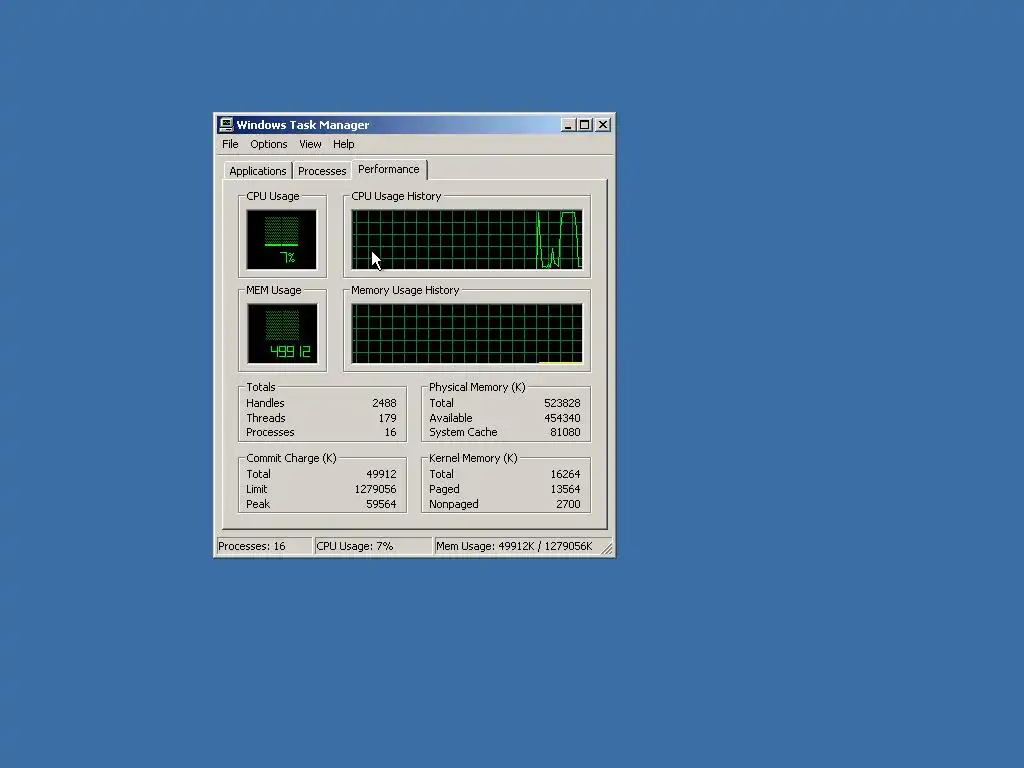
Task: Click the MEM Usage gauge showing 49912
Action: click(x=282, y=333)
